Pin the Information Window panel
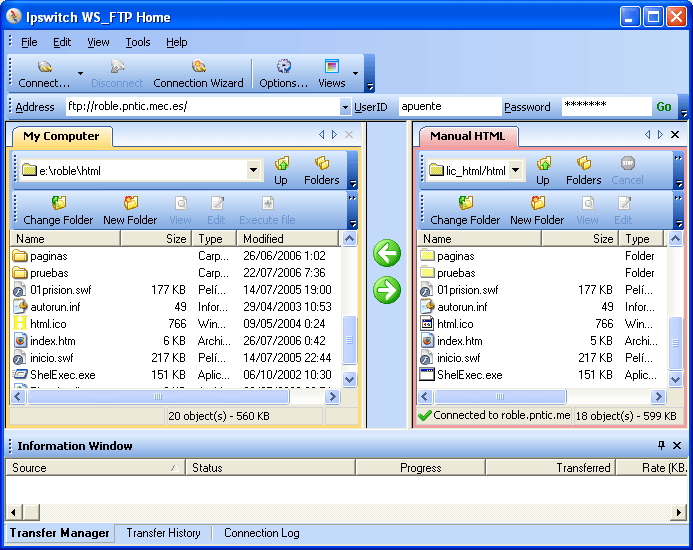 tap(661, 446)
